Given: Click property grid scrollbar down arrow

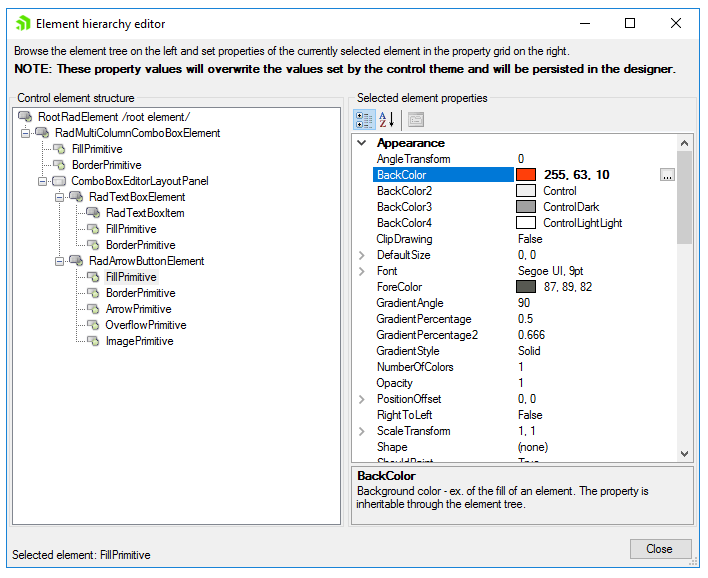Looking at the screenshot, I should pos(684,454).
